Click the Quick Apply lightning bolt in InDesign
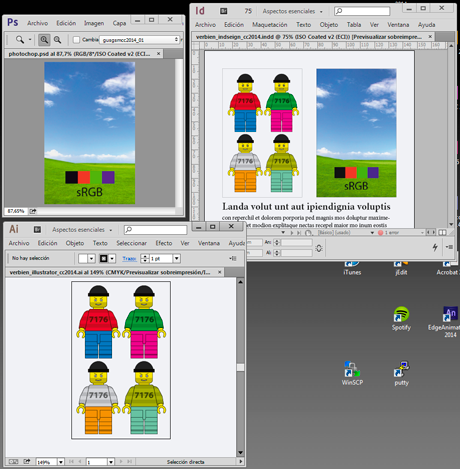The image size is (460, 469). pos(435,247)
